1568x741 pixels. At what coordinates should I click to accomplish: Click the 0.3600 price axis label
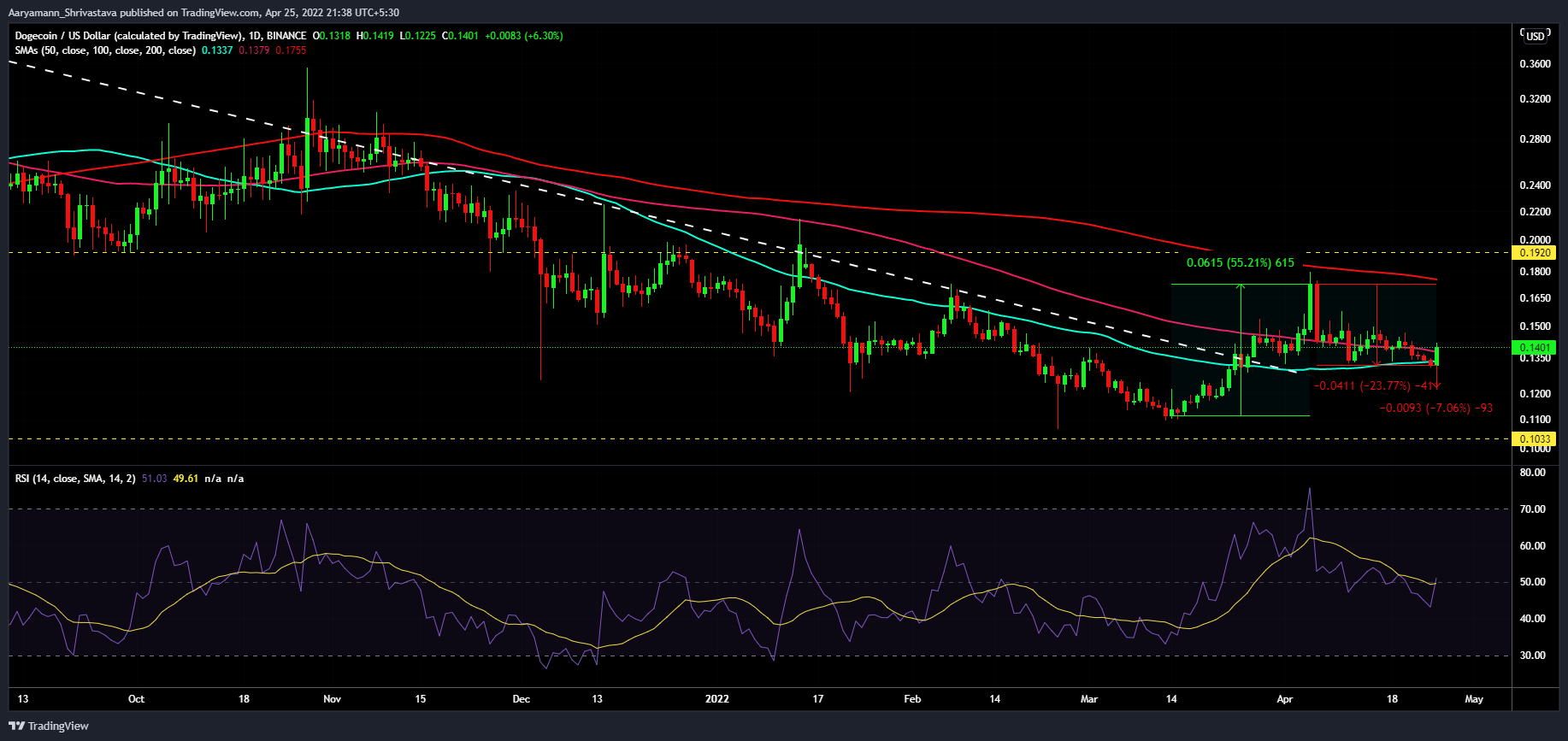click(x=1535, y=64)
